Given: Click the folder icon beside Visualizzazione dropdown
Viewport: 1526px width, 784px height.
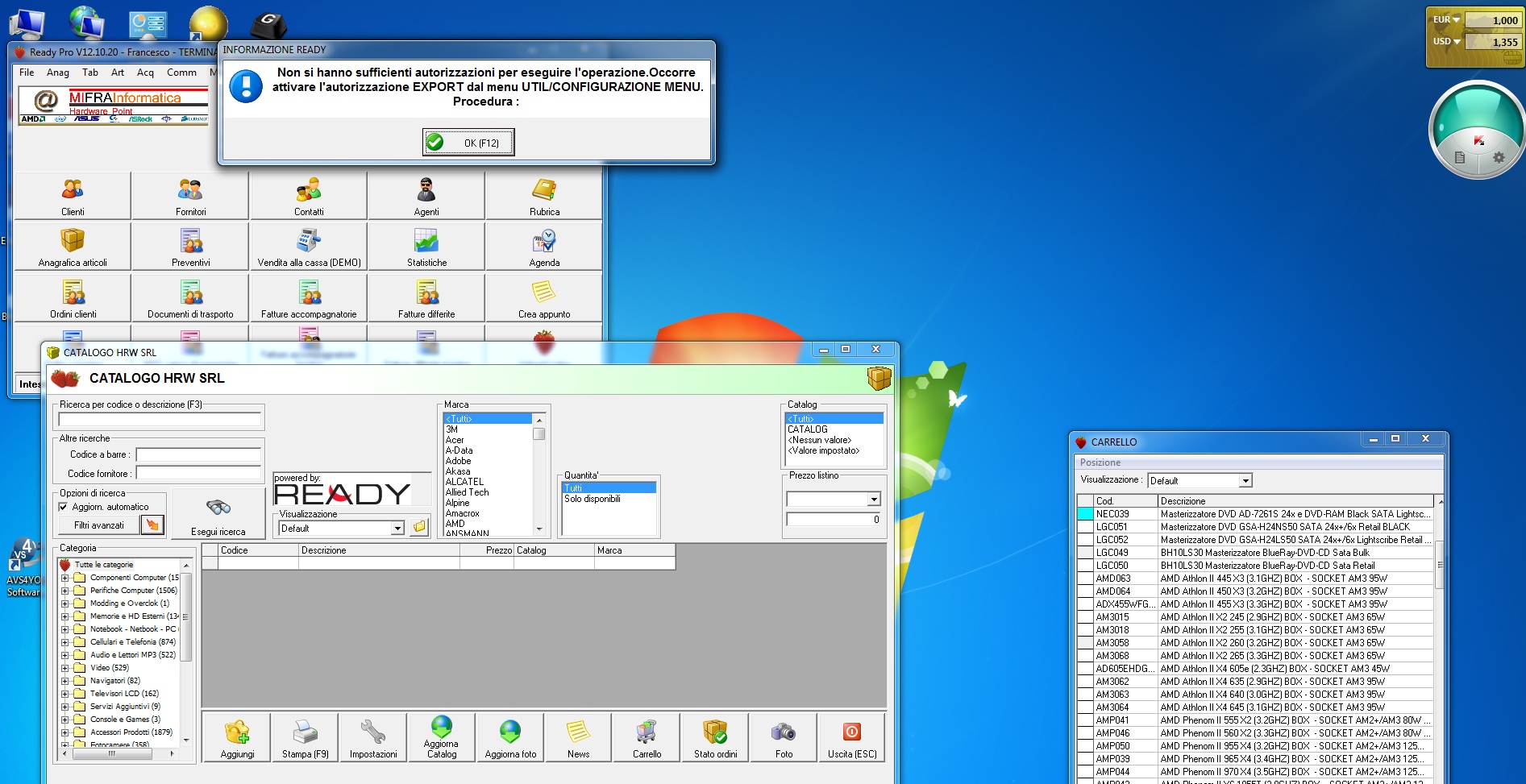Looking at the screenshot, I should coord(419,528).
